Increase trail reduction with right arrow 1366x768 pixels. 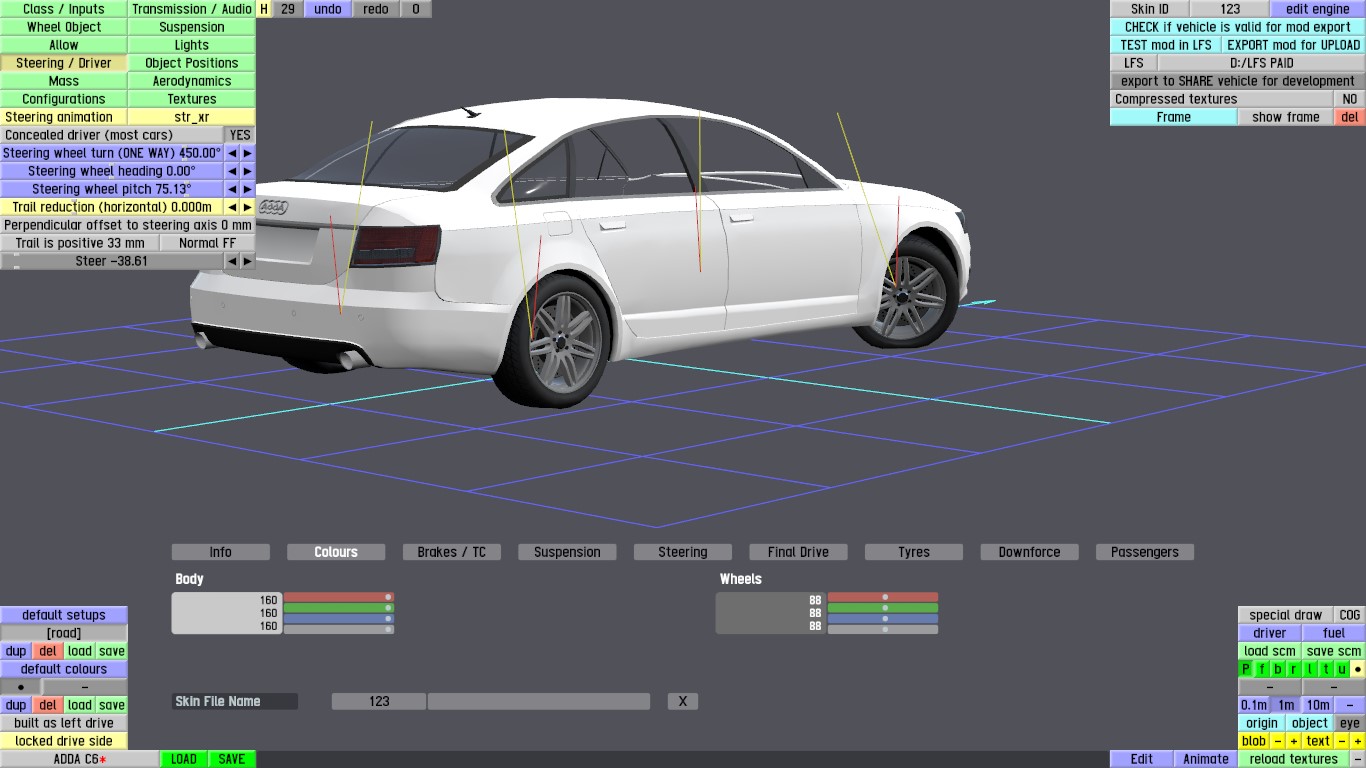coord(248,207)
